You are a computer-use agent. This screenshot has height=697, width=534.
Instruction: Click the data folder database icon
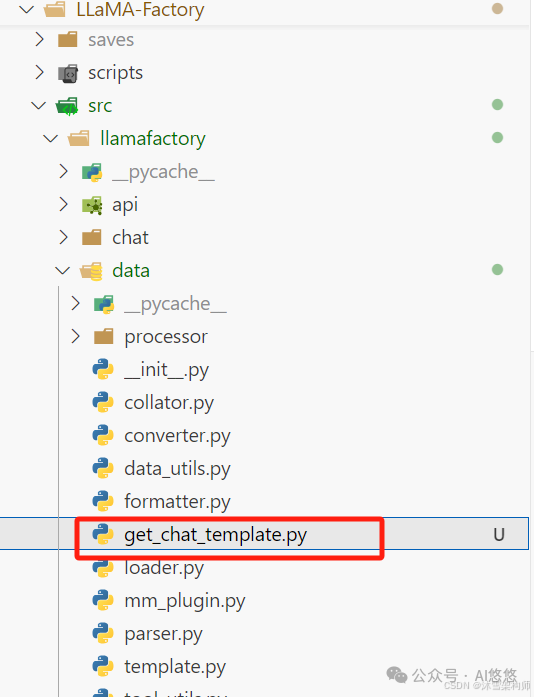pyautogui.click(x=92, y=271)
